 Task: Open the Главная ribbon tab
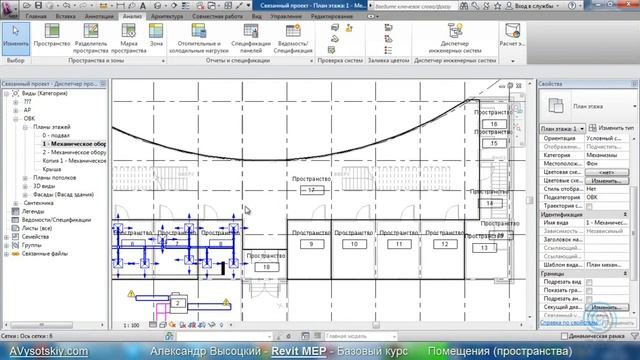36,16
